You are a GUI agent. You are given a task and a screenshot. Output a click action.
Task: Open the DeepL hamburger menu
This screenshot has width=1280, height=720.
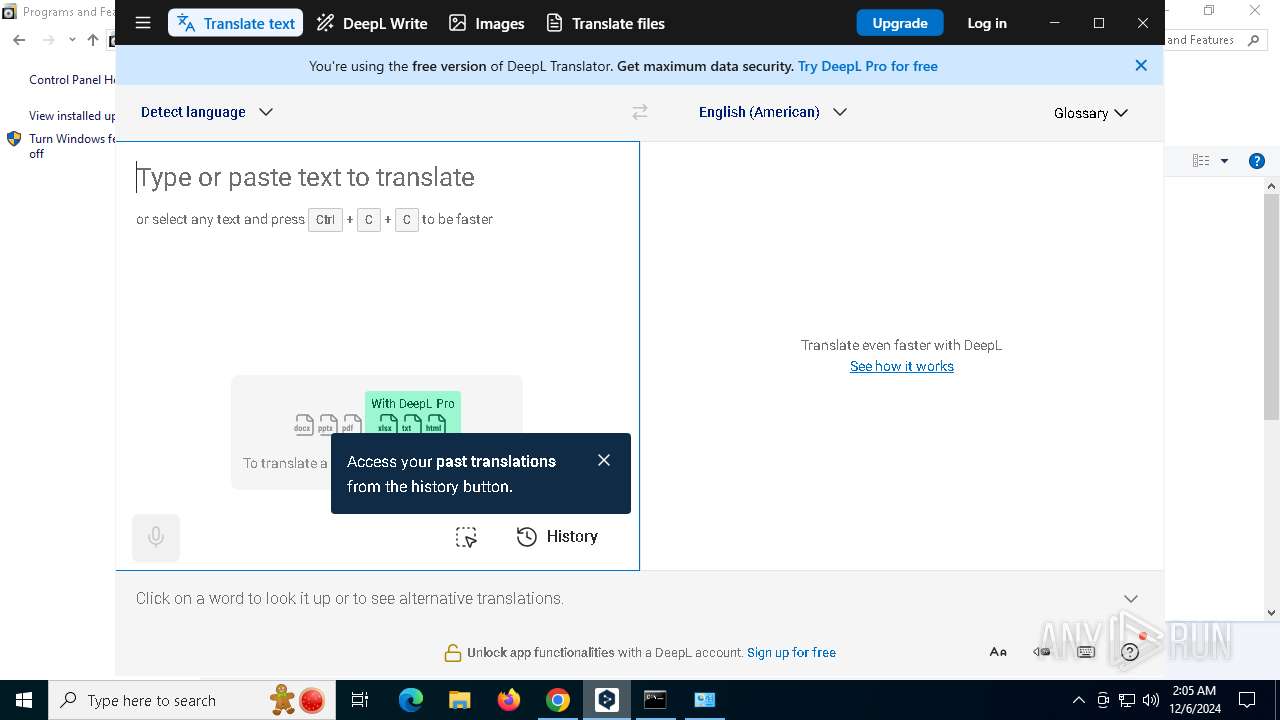click(143, 23)
